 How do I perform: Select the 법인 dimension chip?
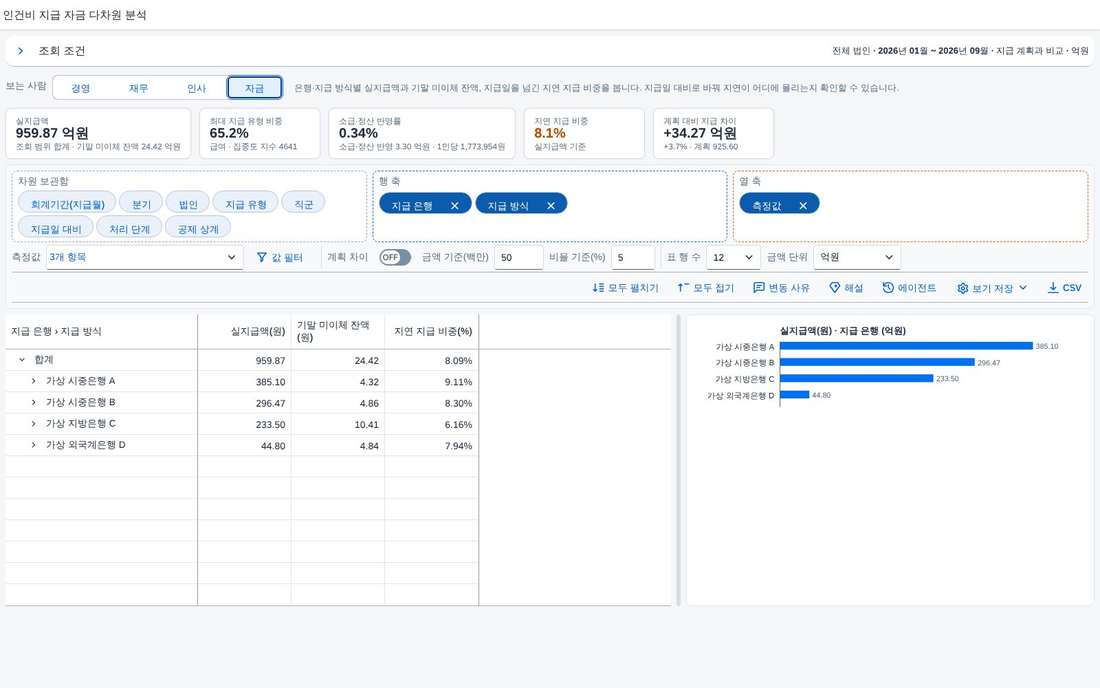pyautogui.click(x=188, y=204)
